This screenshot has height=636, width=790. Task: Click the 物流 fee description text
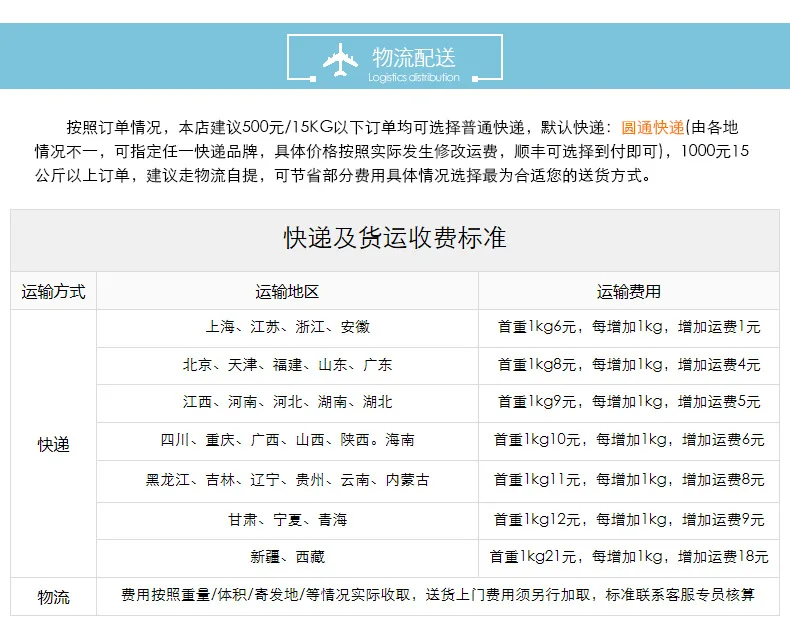pyautogui.click(x=438, y=595)
